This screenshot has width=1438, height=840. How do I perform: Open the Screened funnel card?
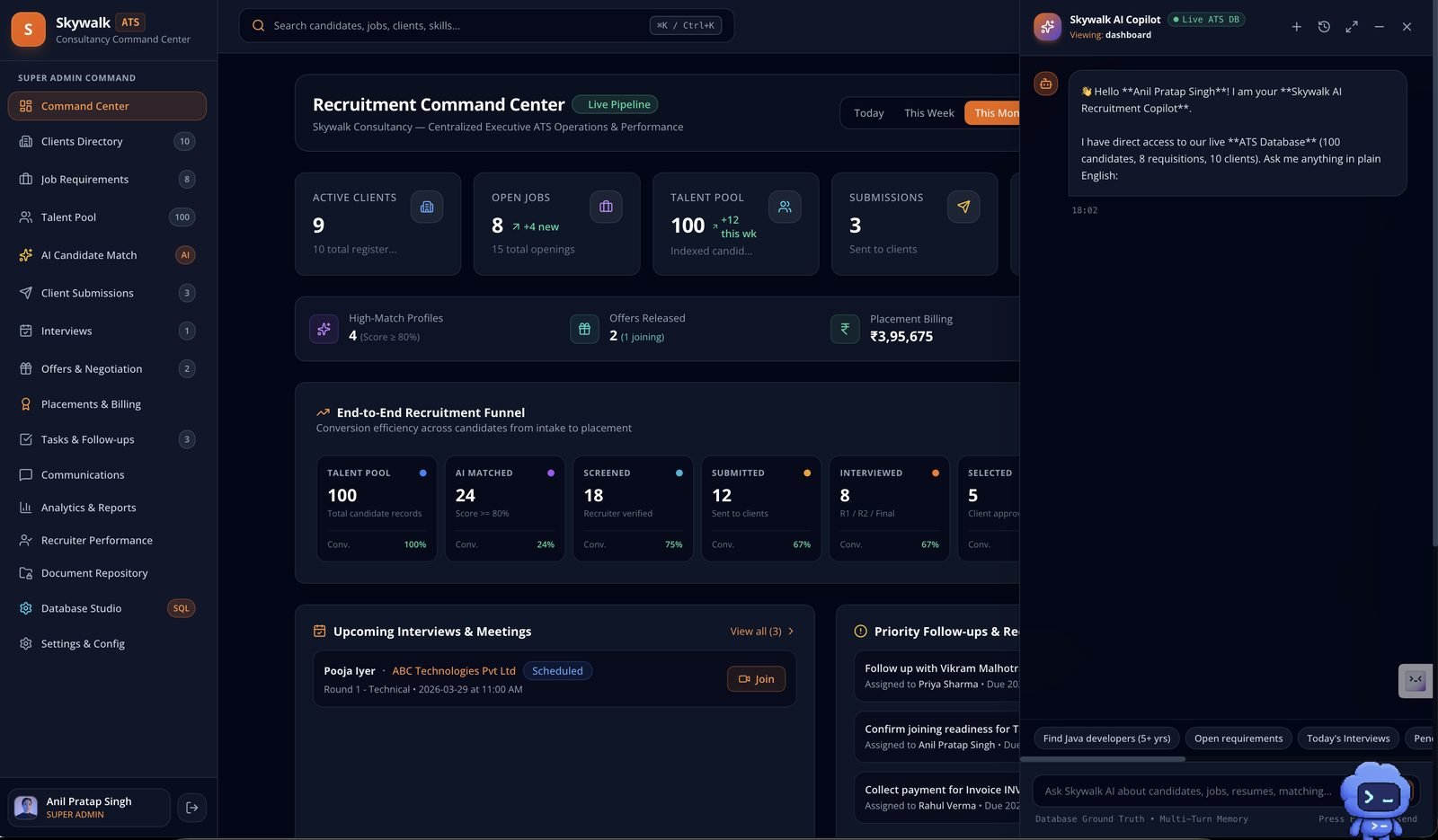click(633, 508)
